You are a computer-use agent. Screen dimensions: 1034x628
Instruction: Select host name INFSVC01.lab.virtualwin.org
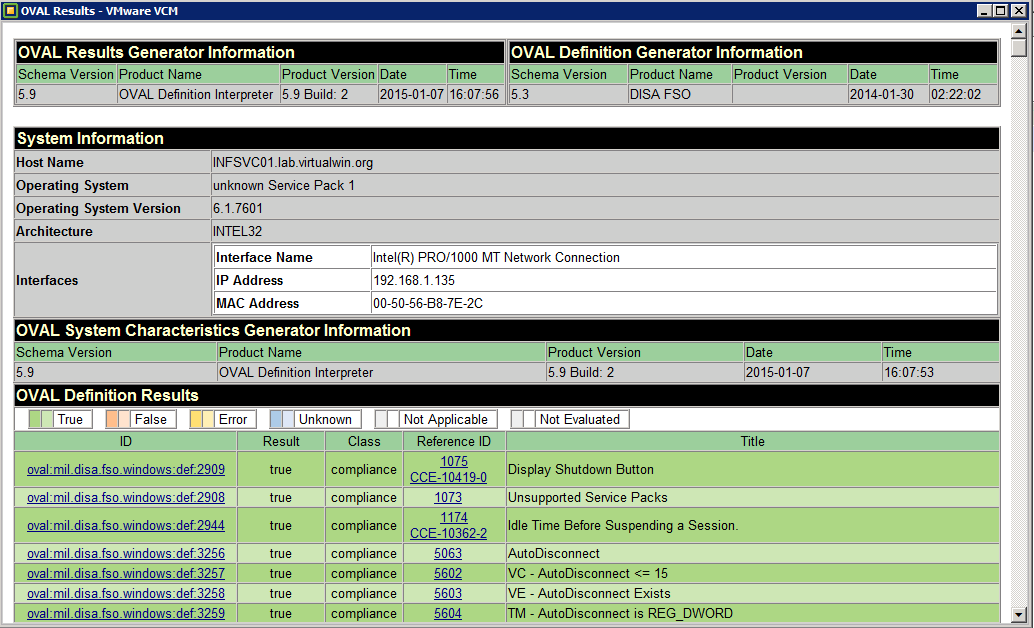(293, 162)
